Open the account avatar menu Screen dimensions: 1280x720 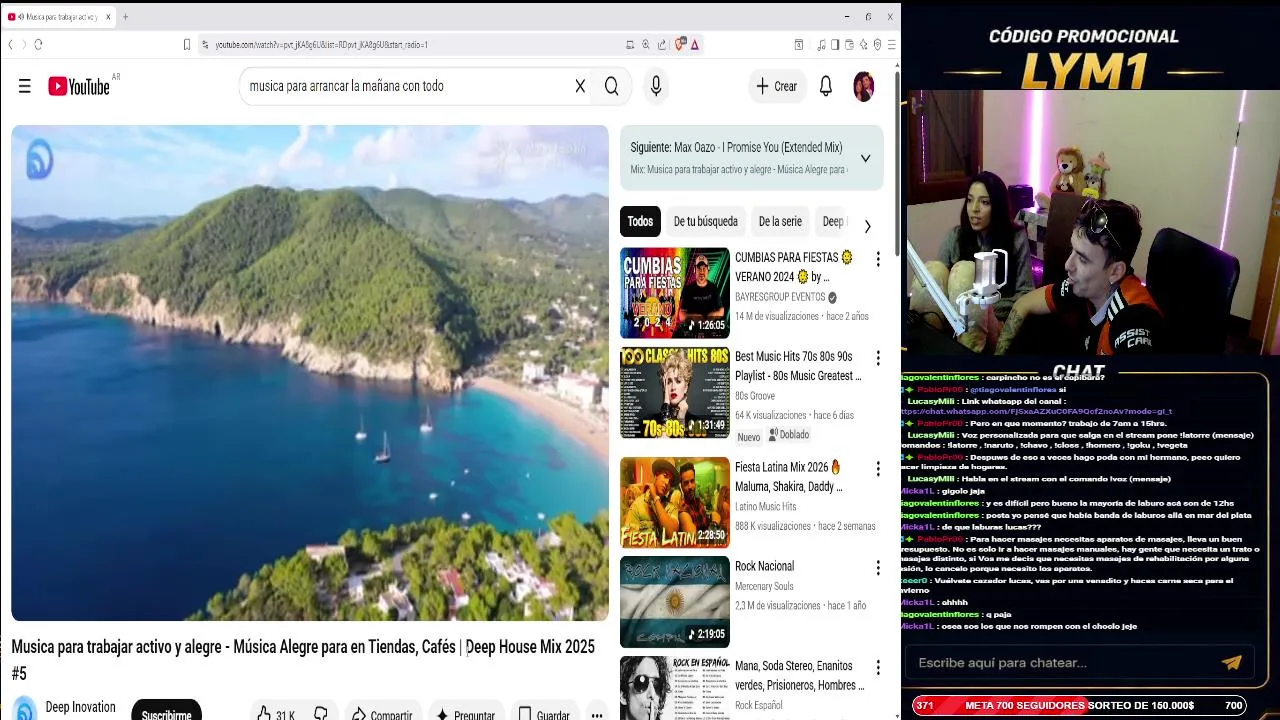(x=864, y=86)
